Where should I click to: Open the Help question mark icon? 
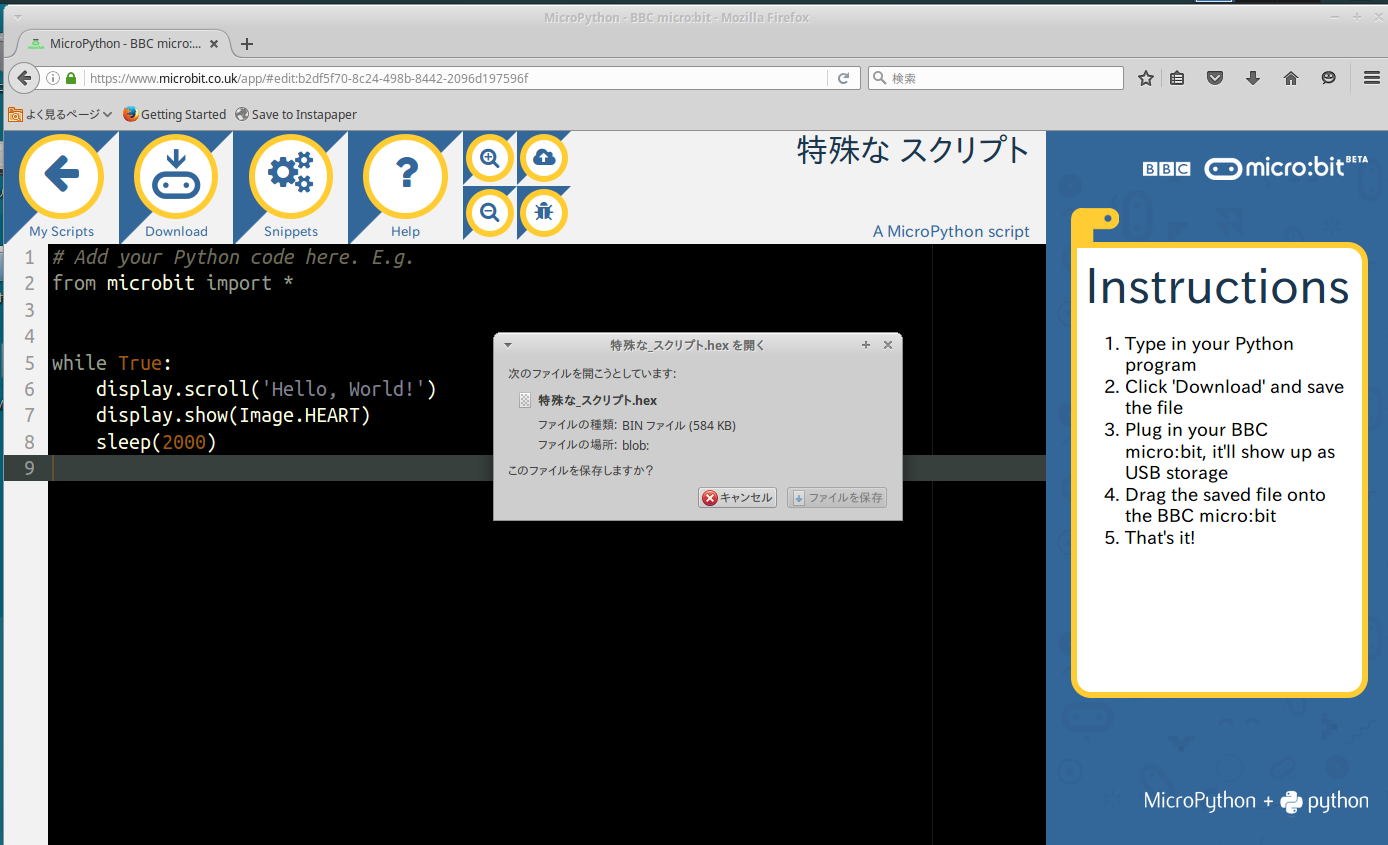(x=405, y=176)
